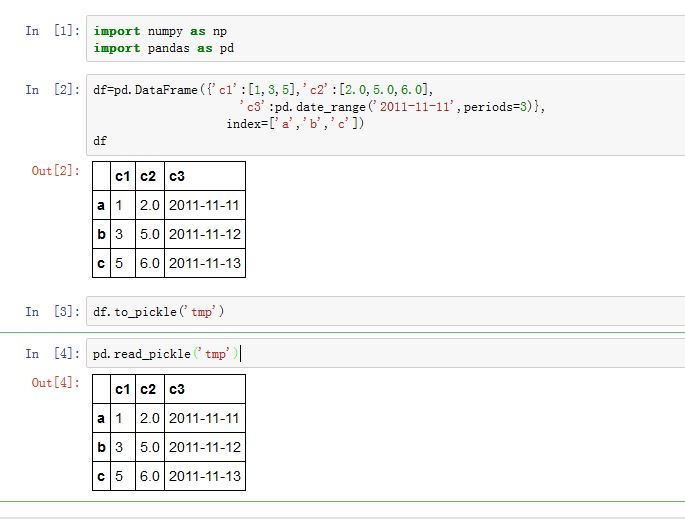Focus the DataFrame definition code cell
This screenshot has width=685, height=519.
tap(380, 115)
